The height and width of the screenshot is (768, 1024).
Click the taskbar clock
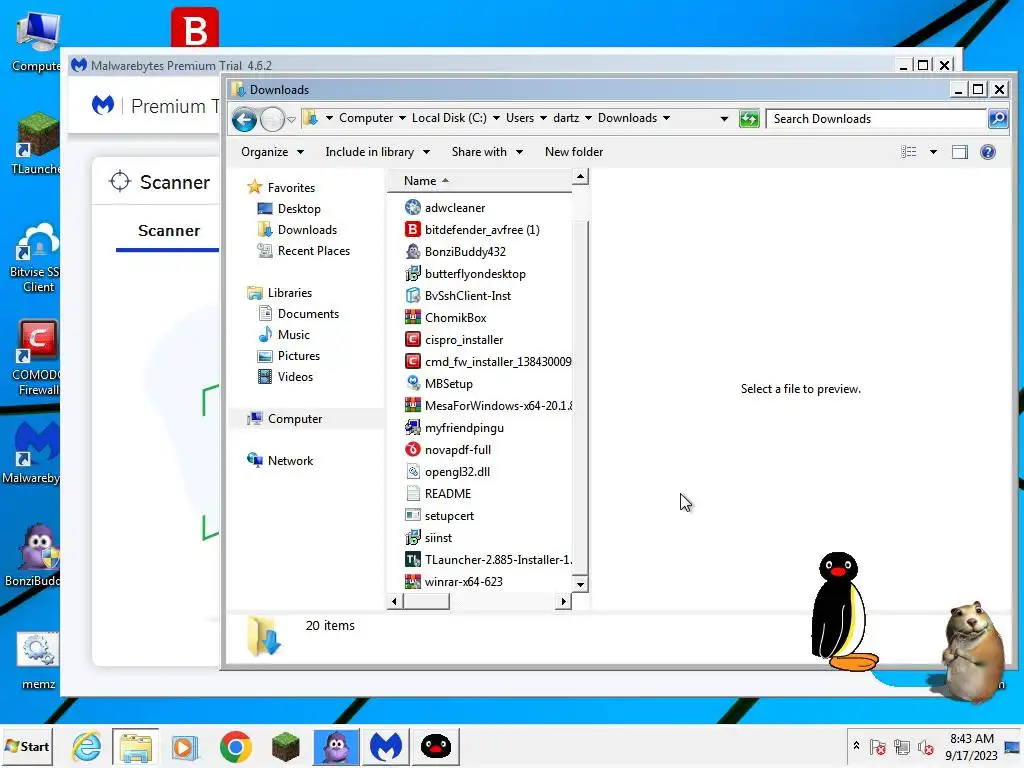coord(971,746)
